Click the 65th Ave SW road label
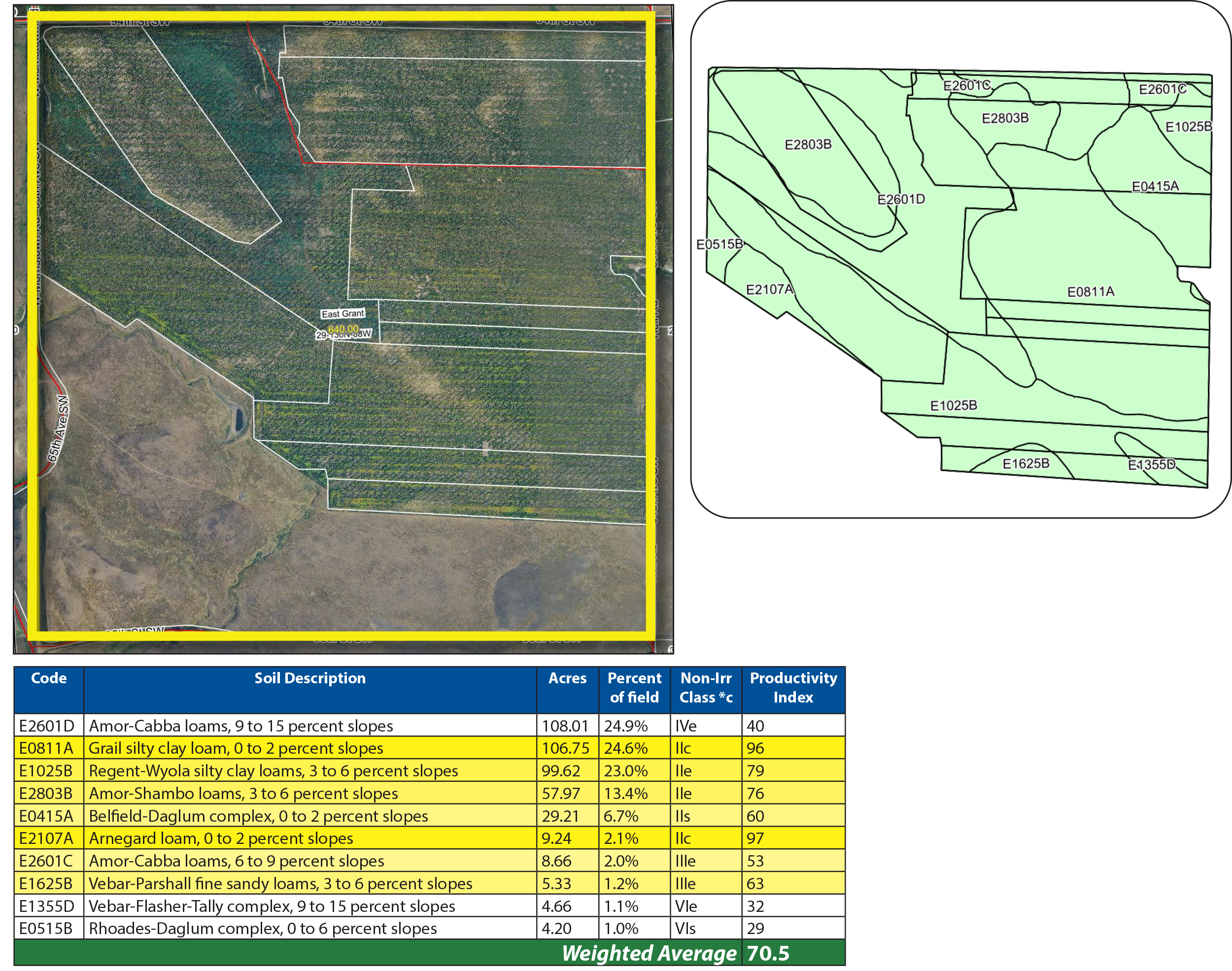 click(x=58, y=429)
